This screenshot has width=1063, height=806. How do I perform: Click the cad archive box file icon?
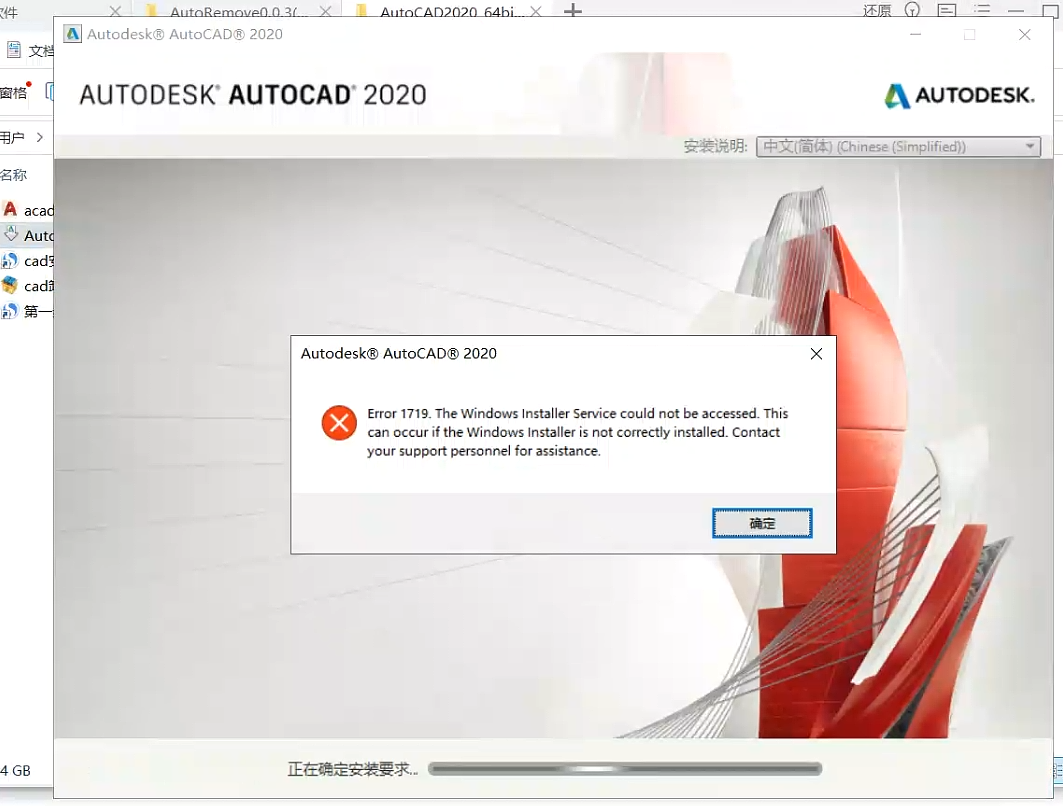(10, 286)
